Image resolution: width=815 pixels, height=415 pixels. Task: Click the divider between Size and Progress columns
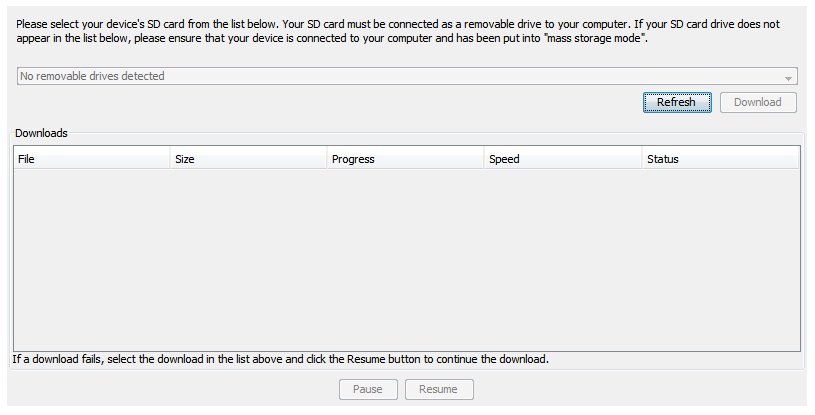click(x=327, y=159)
